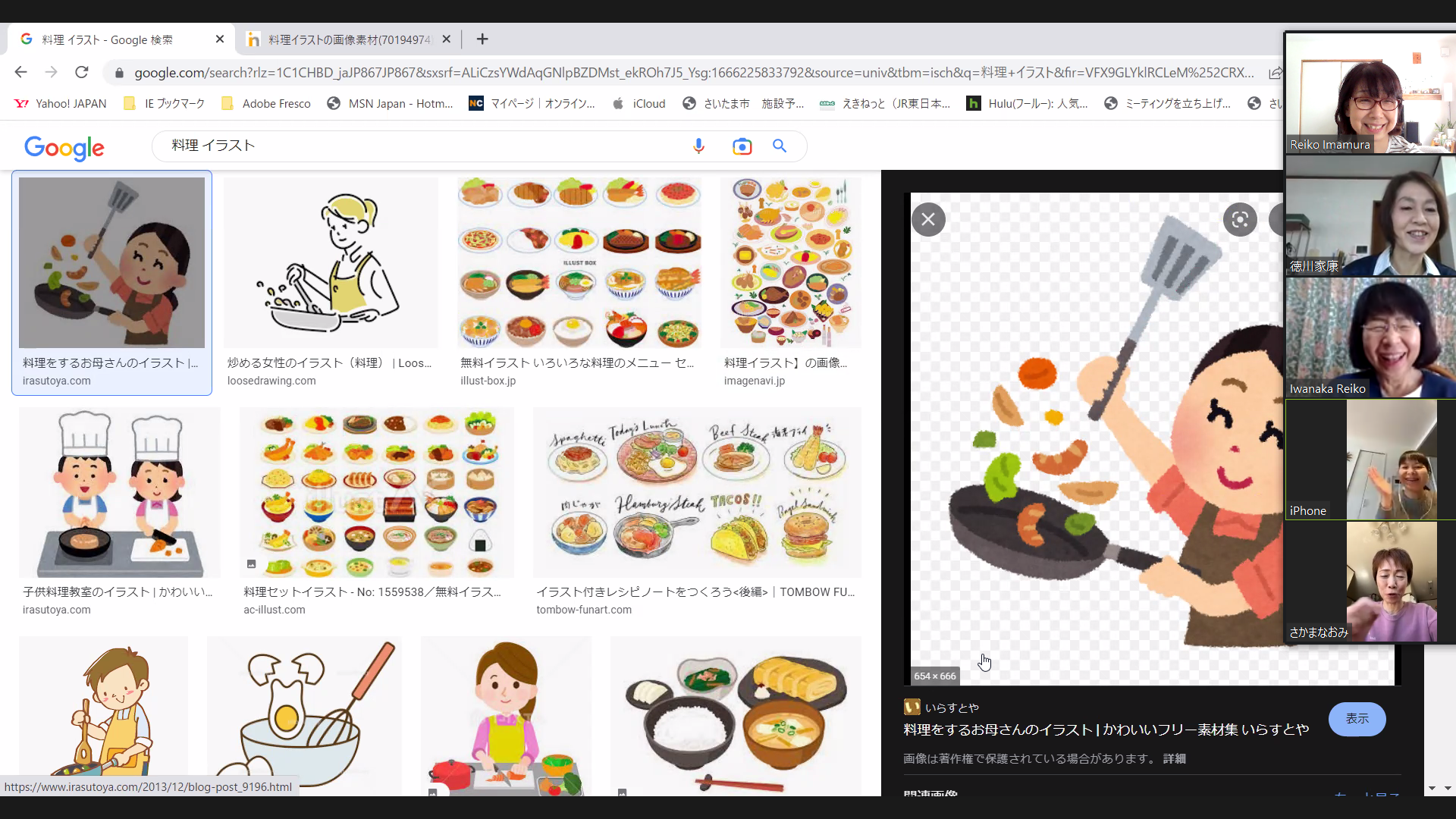Click the share page icon

pos(1276,73)
